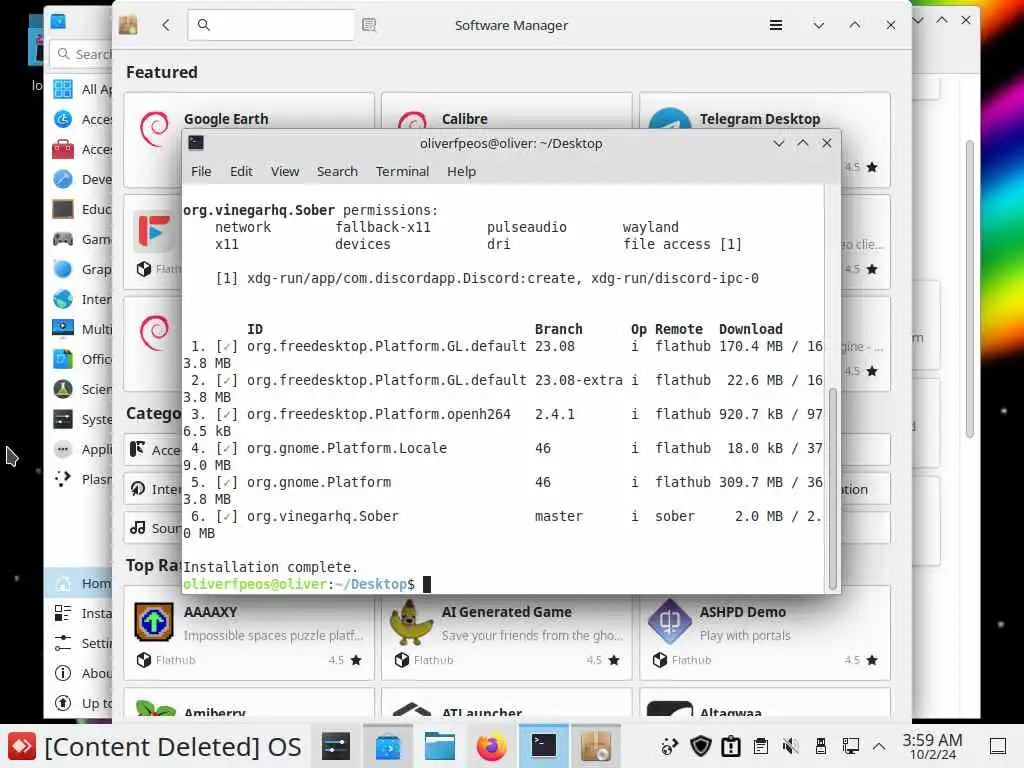Click scrollbar of right background window
Screen dimensions: 1024x768
coord(970,289)
